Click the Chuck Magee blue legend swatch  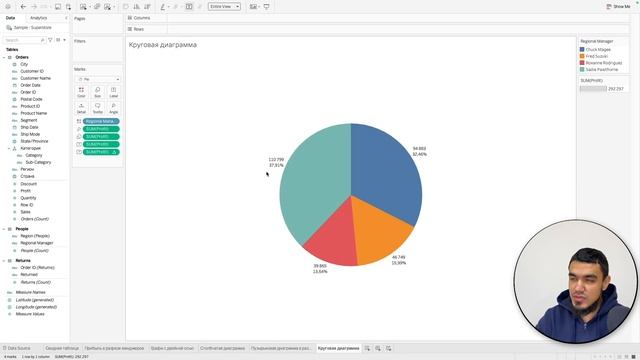pyautogui.click(x=582, y=49)
